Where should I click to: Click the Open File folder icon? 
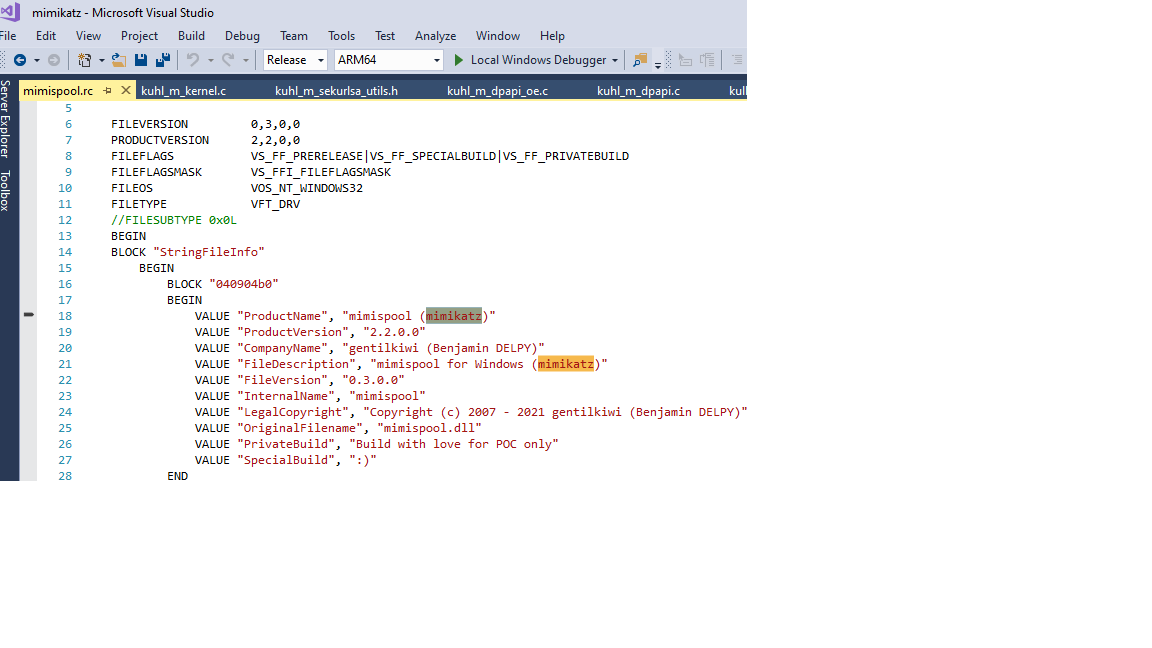click(x=118, y=60)
